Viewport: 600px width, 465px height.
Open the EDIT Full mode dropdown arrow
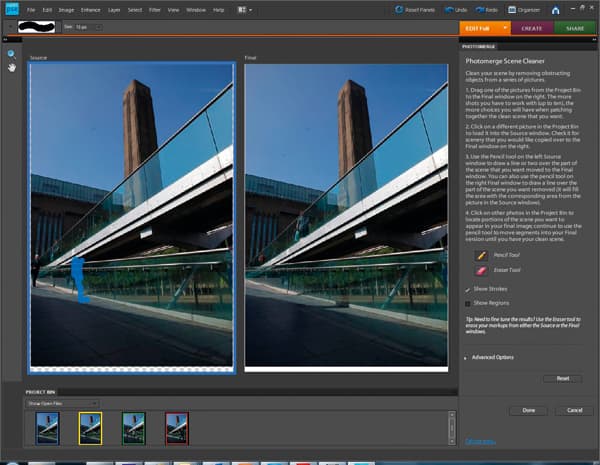[505, 28]
